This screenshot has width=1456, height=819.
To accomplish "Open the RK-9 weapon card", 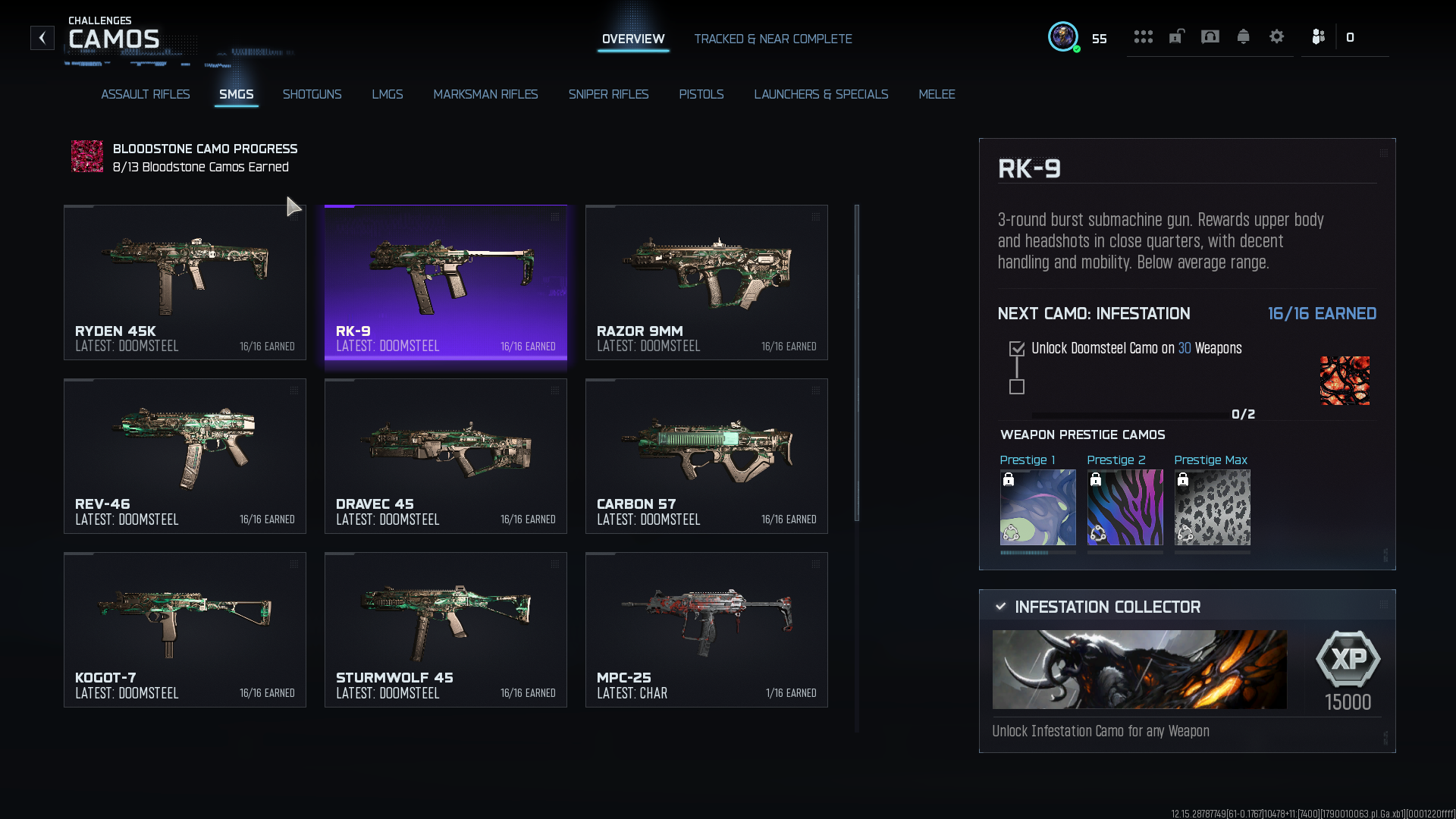I will pos(446,282).
